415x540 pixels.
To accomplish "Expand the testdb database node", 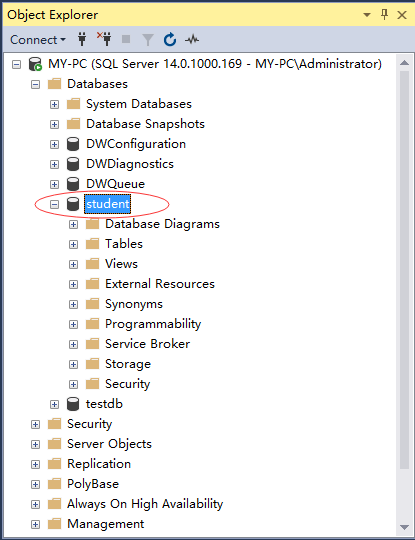I will tap(54, 404).
